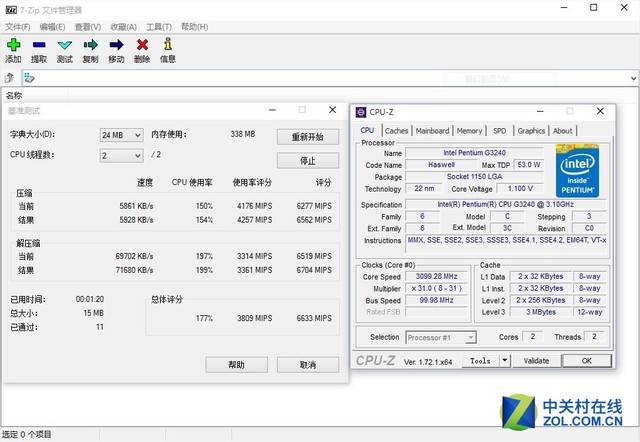
Task: Click the Validate button in CPU-Z
Action: tap(536, 361)
